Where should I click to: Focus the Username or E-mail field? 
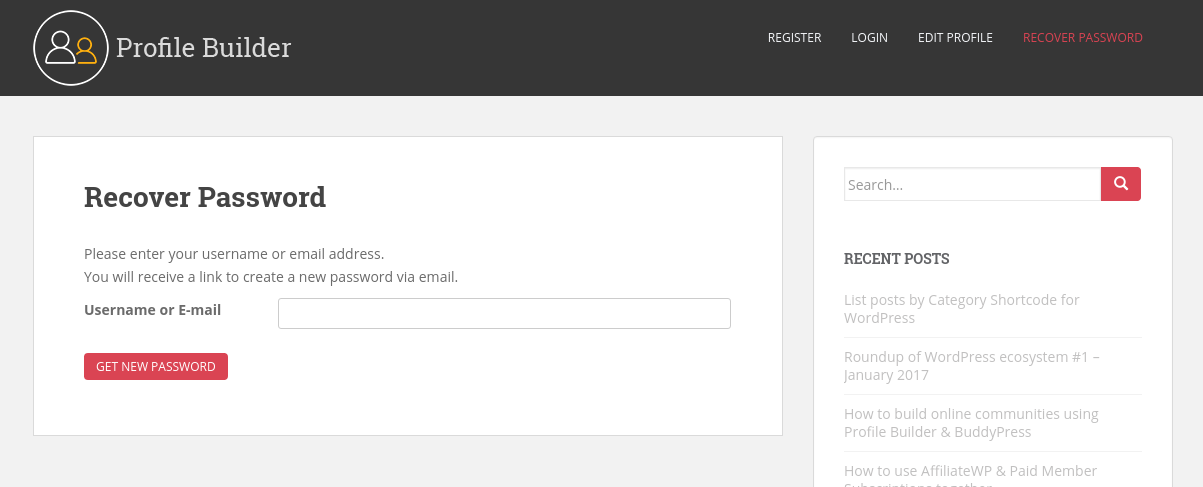[x=504, y=313]
